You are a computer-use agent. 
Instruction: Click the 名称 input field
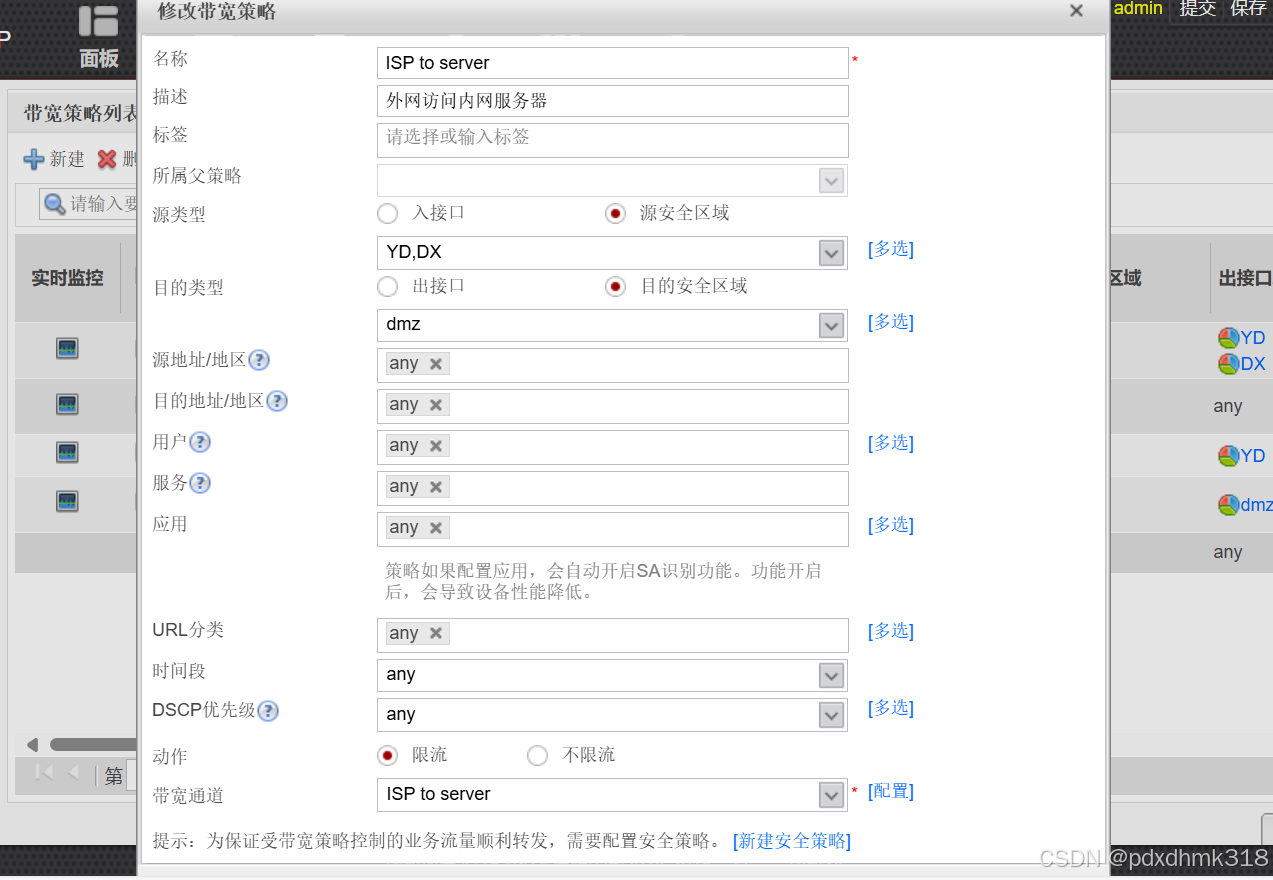(x=613, y=63)
